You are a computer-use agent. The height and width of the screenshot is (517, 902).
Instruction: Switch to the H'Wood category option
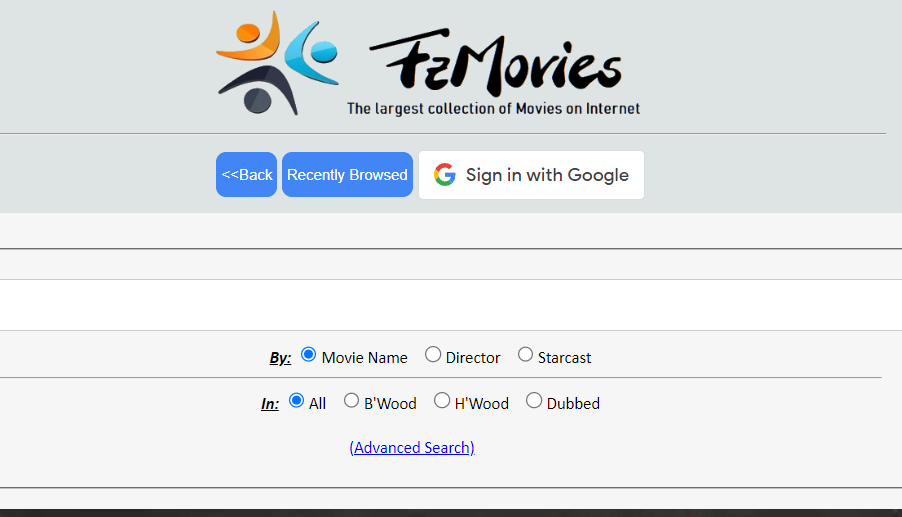[442, 401]
